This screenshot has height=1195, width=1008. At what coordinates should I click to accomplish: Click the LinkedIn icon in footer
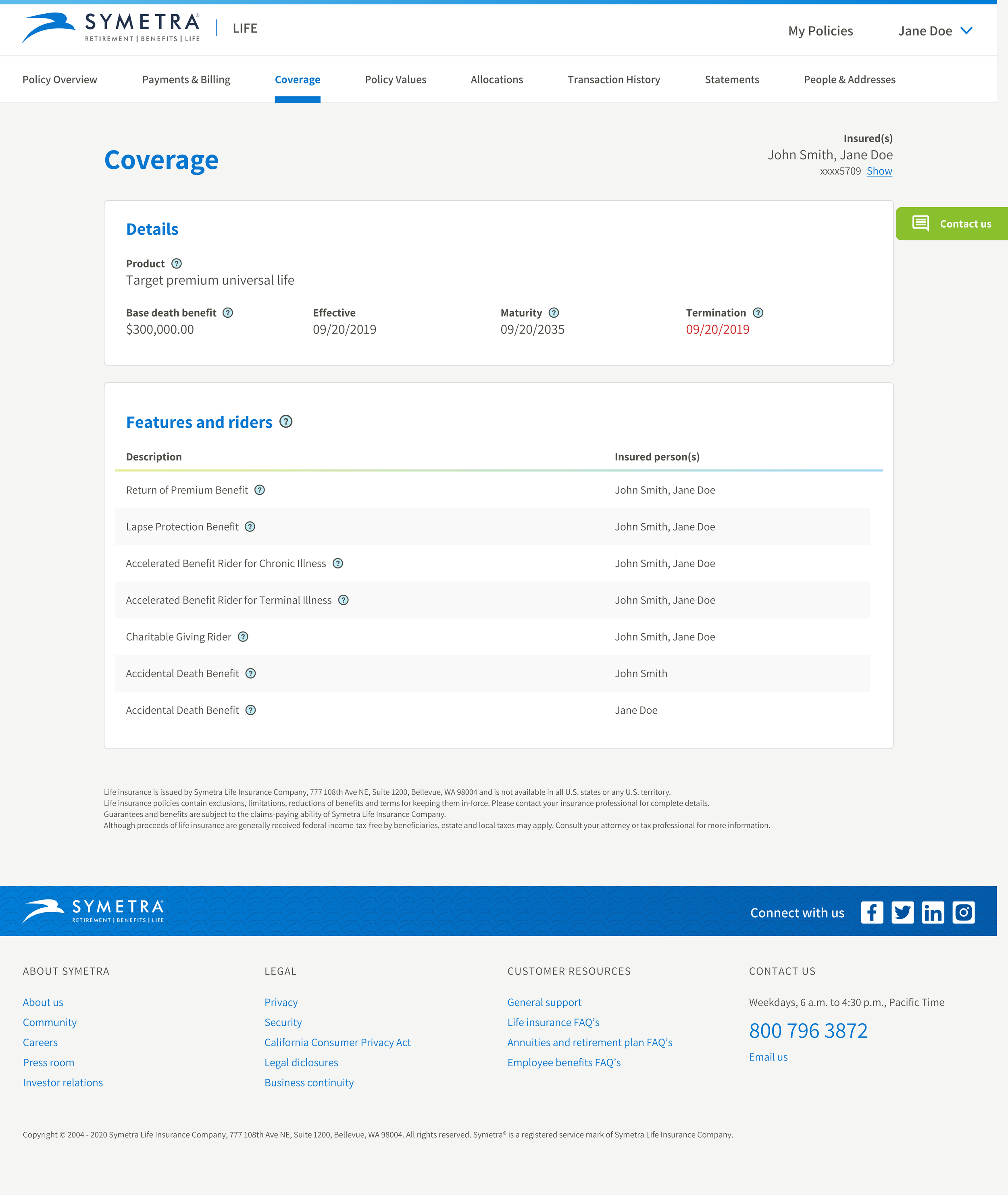[933, 913]
